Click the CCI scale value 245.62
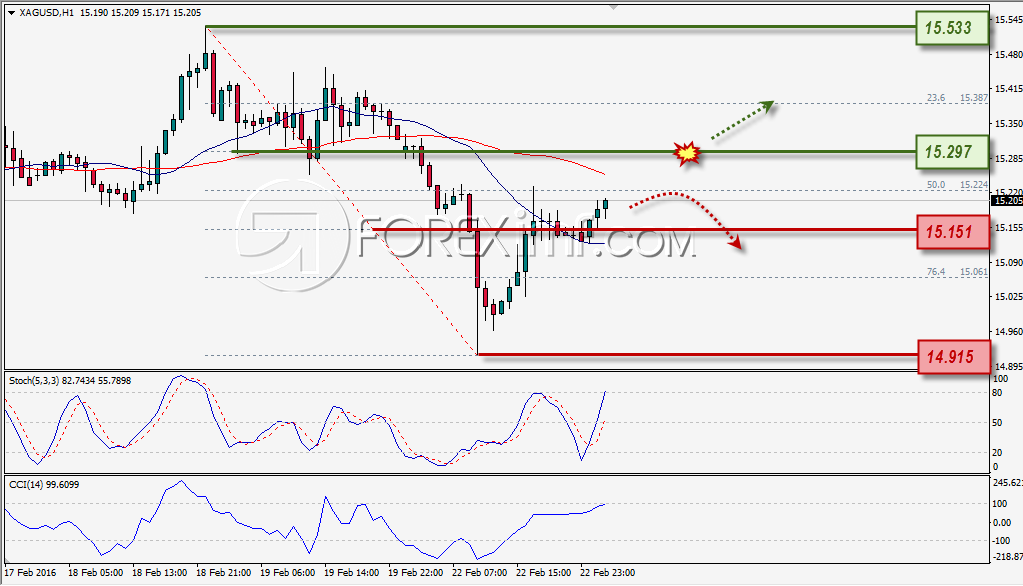Viewport: 1023px width, 586px height. tap(1007, 483)
